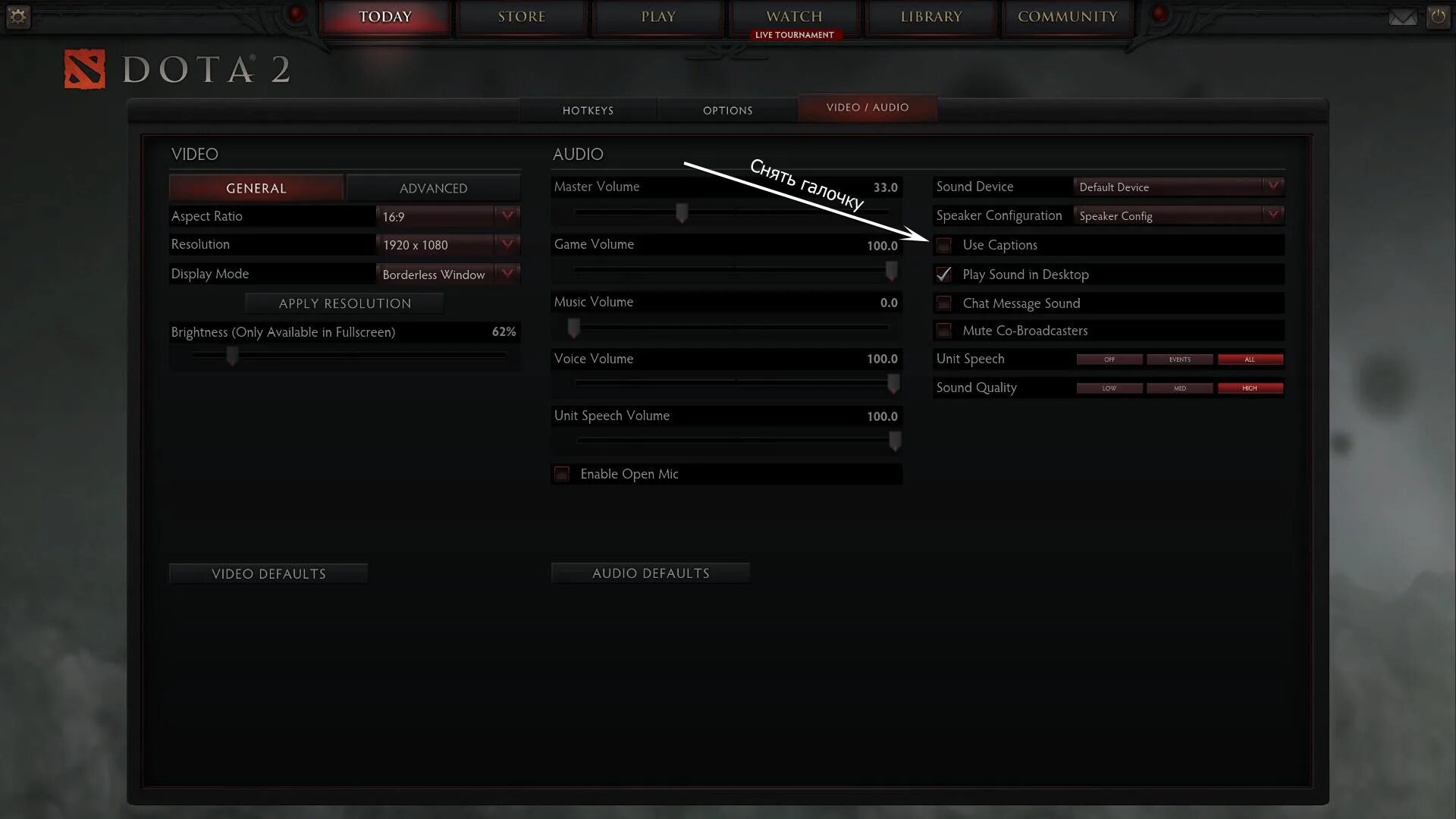Click the display mode dropdown arrow

(x=509, y=273)
